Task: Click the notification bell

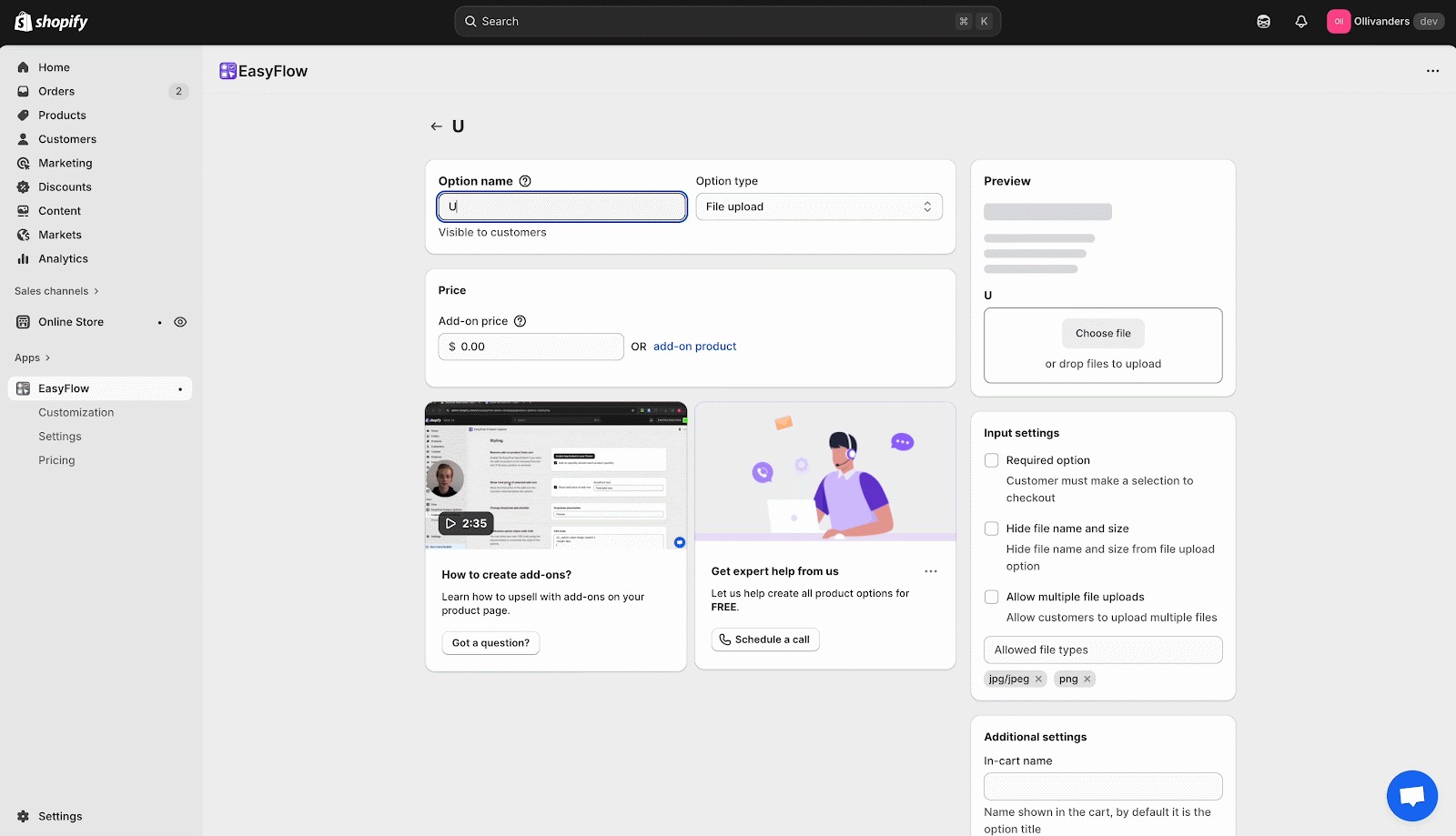Action: 1300,21
